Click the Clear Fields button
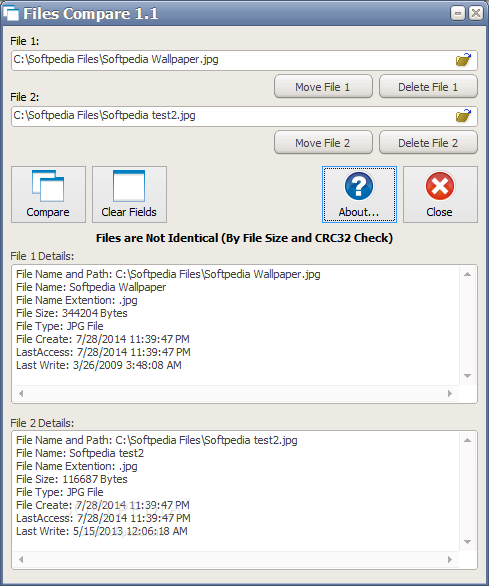 pyautogui.click(x=129, y=194)
